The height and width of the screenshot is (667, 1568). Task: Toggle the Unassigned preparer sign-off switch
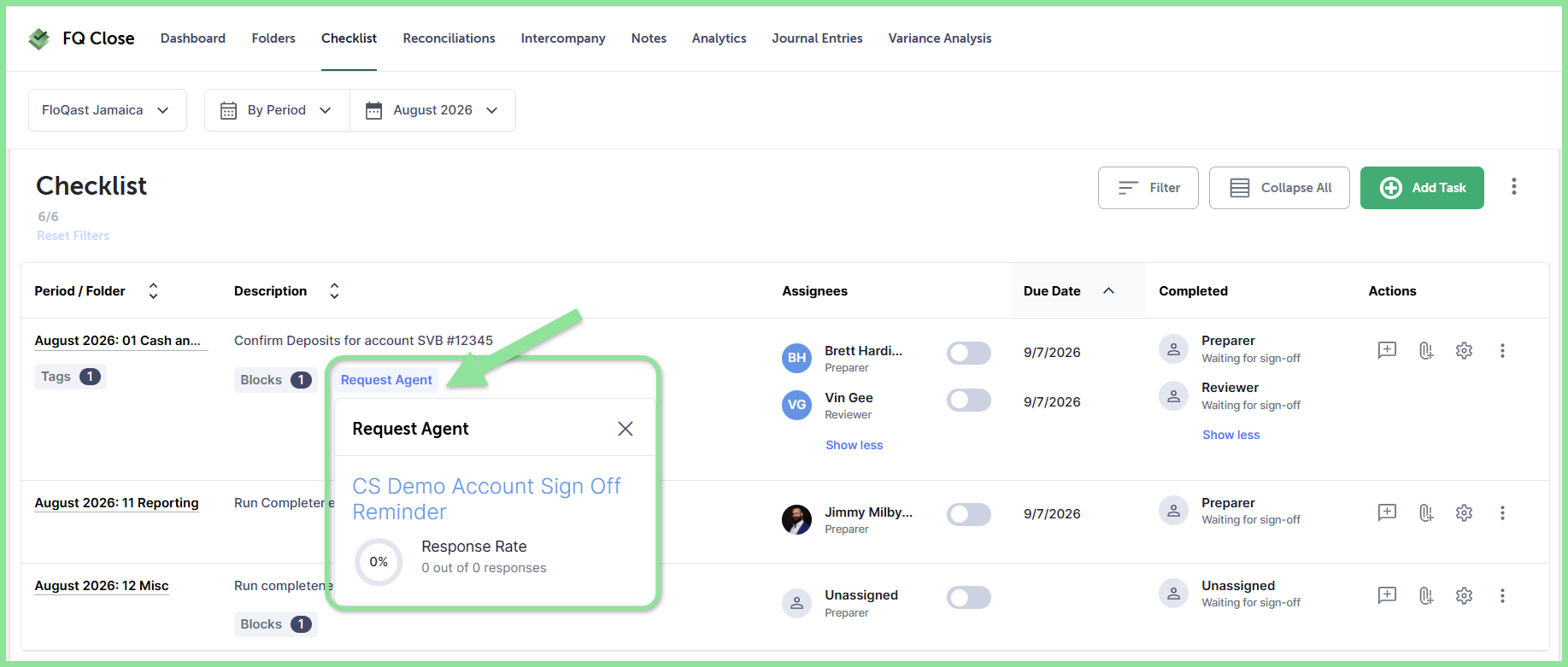click(x=969, y=598)
